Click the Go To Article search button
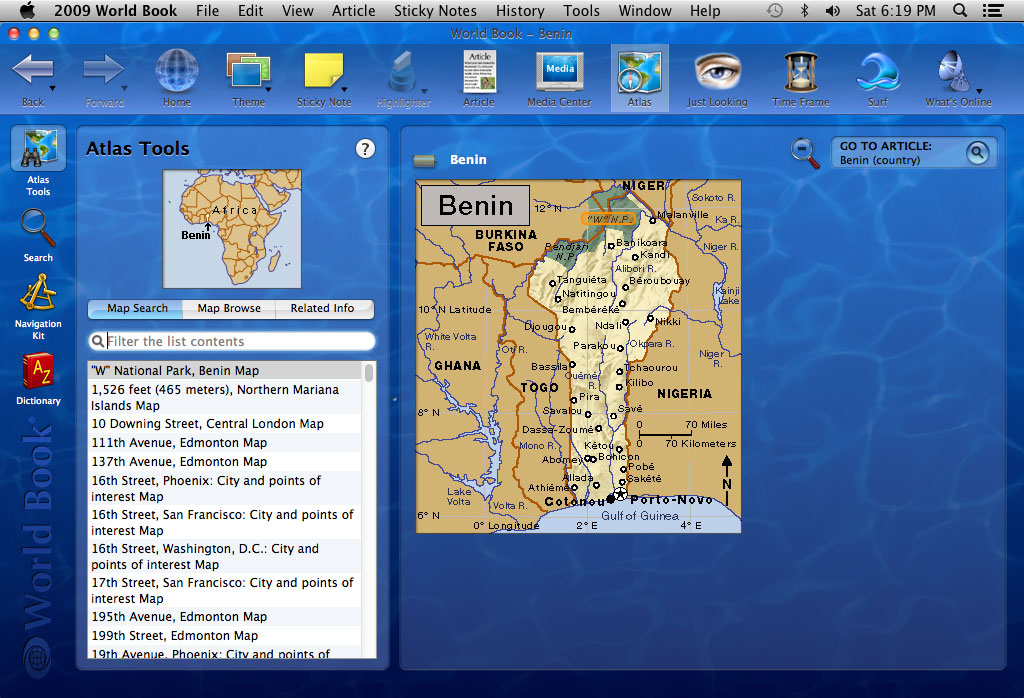Screen dimensions: 1024x698 point(978,153)
